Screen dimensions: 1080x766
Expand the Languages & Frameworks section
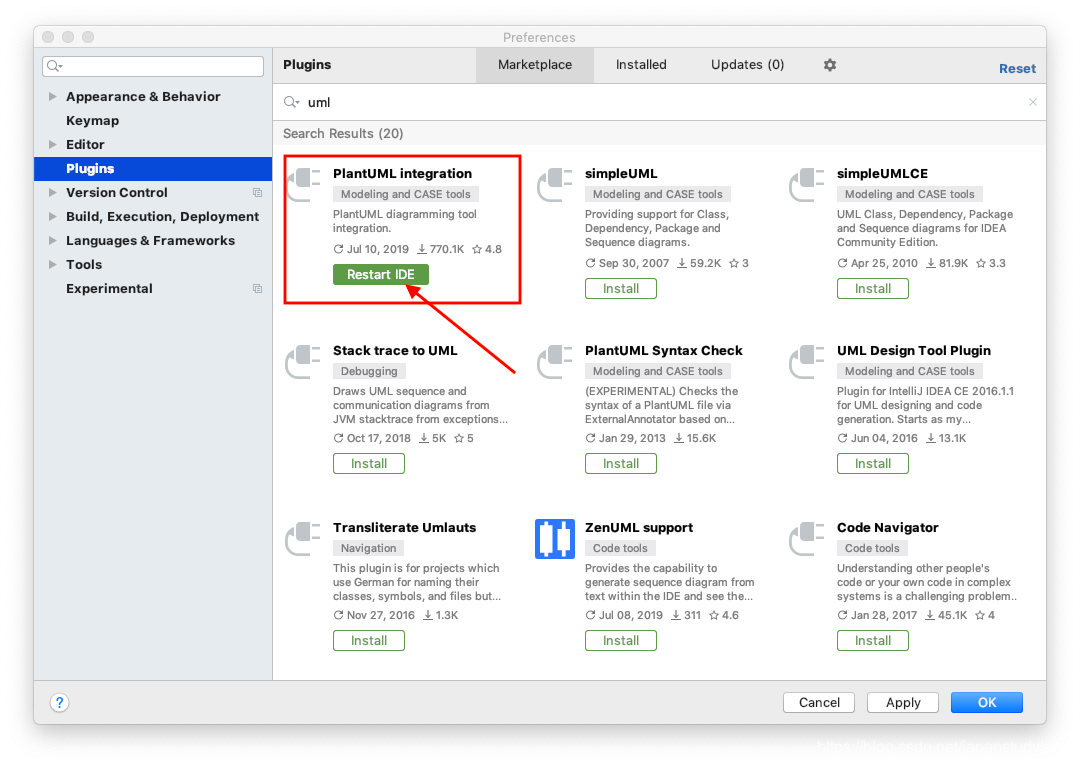53,240
